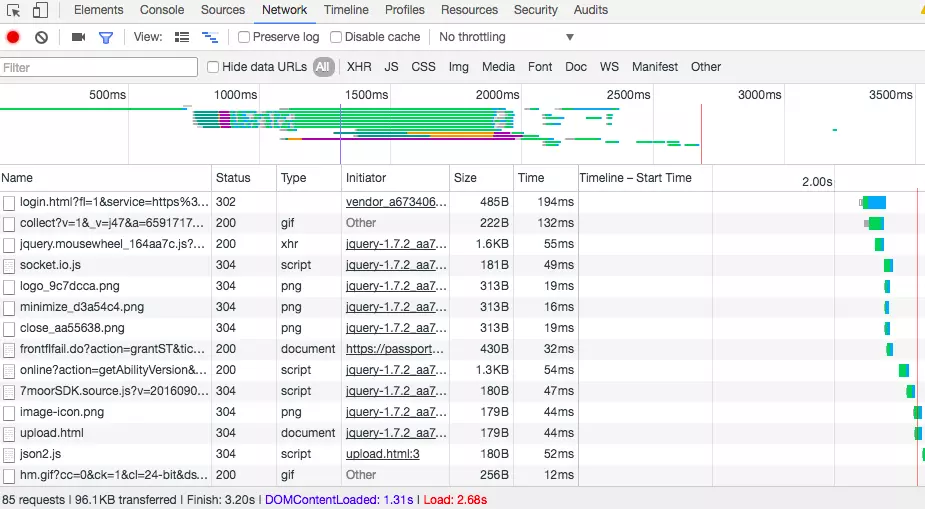The width and height of the screenshot is (925, 509).
Task: Click into the Filter text field
Action: 99,67
